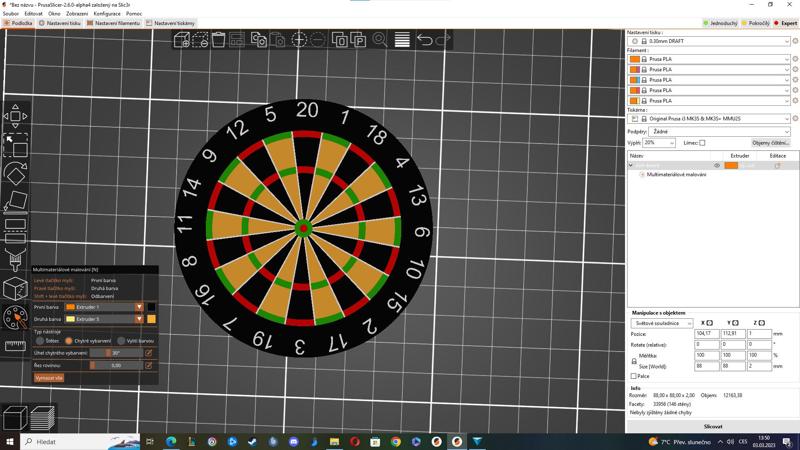The height and width of the screenshot is (450, 800).
Task: Switch to sliced layers preview icon
Action: click(42, 418)
